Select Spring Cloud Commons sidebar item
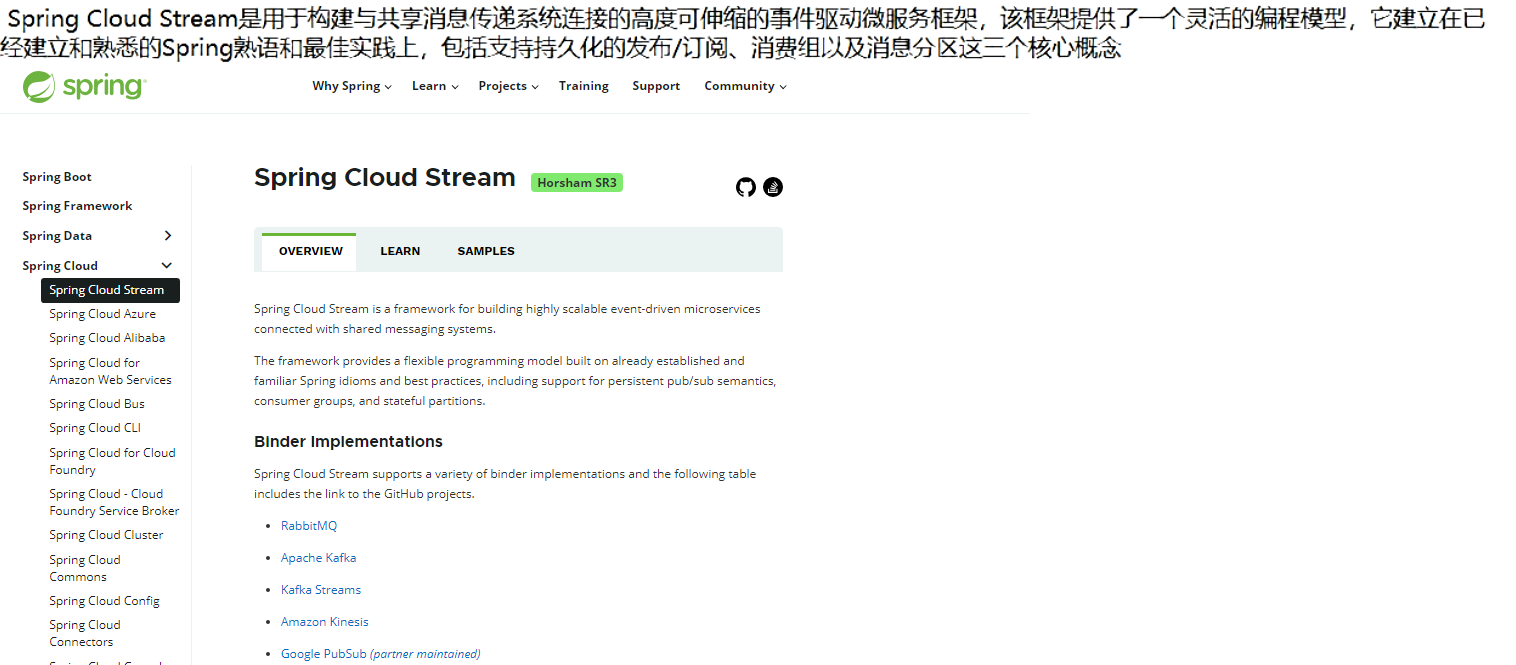 [x=85, y=568]
